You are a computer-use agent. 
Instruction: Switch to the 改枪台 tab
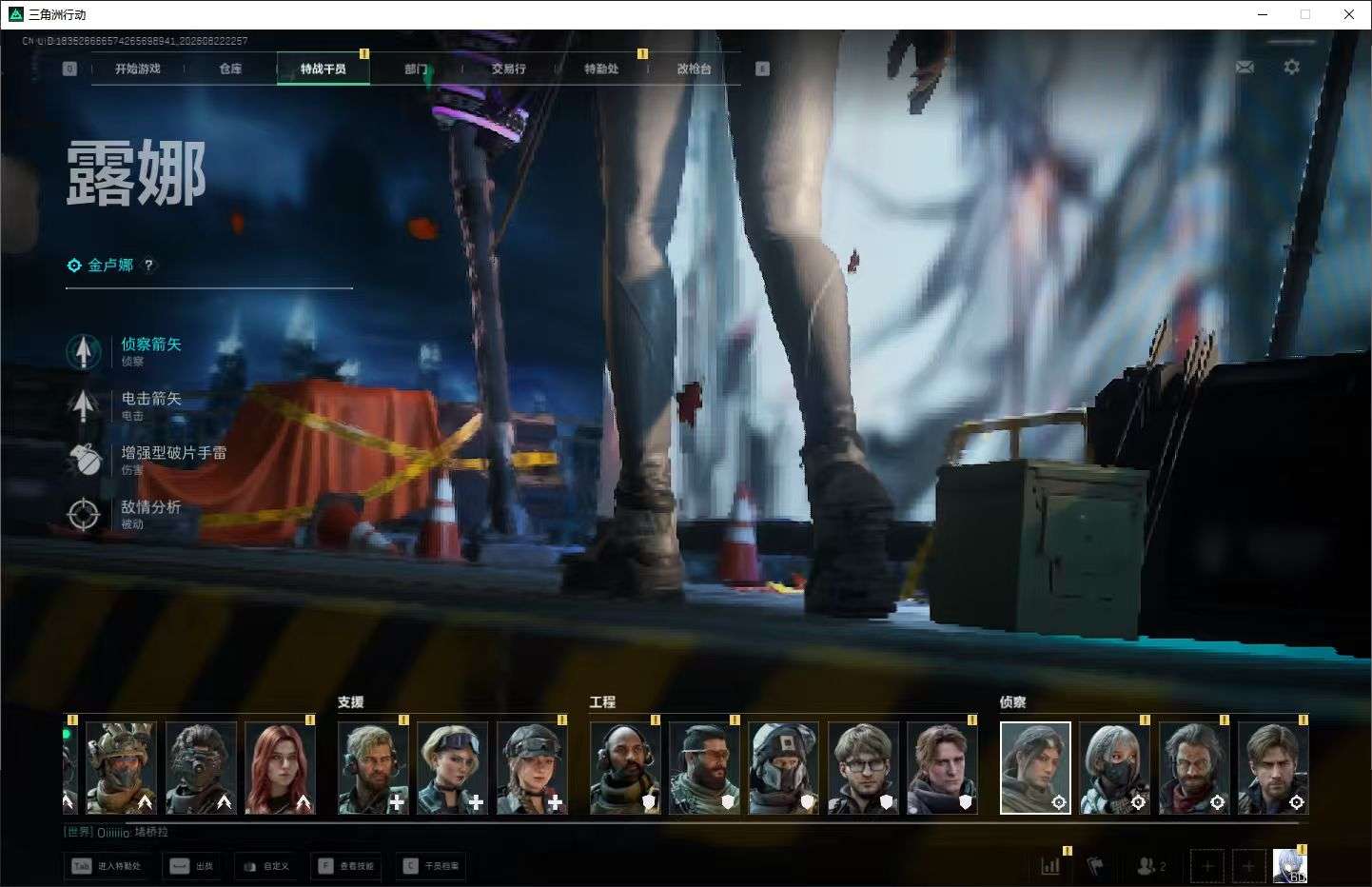point(694,69)
